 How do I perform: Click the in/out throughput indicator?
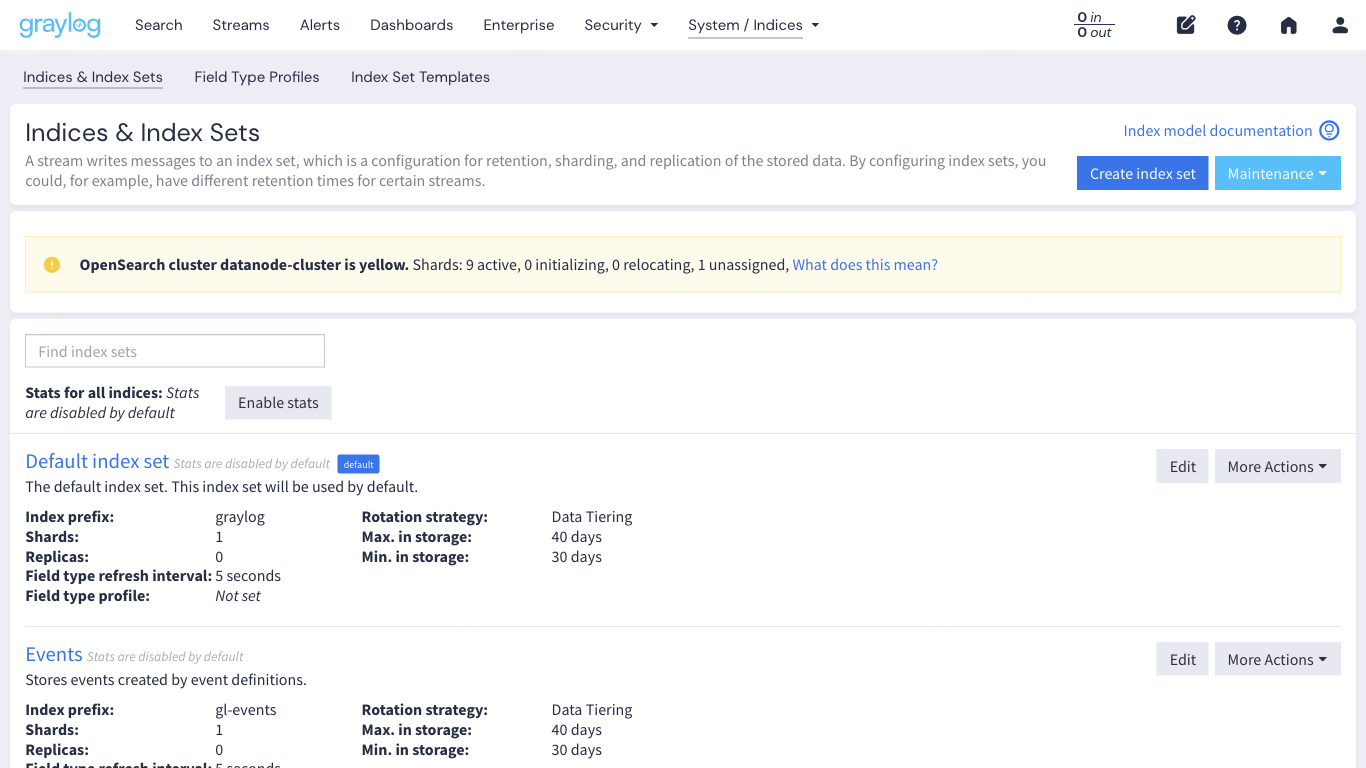pyautogui.click(x=1094, y=25)
